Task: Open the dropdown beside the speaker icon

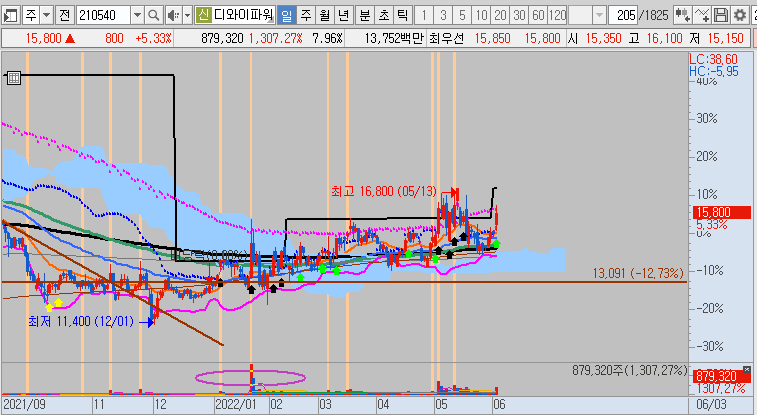Action: [188, 15]
